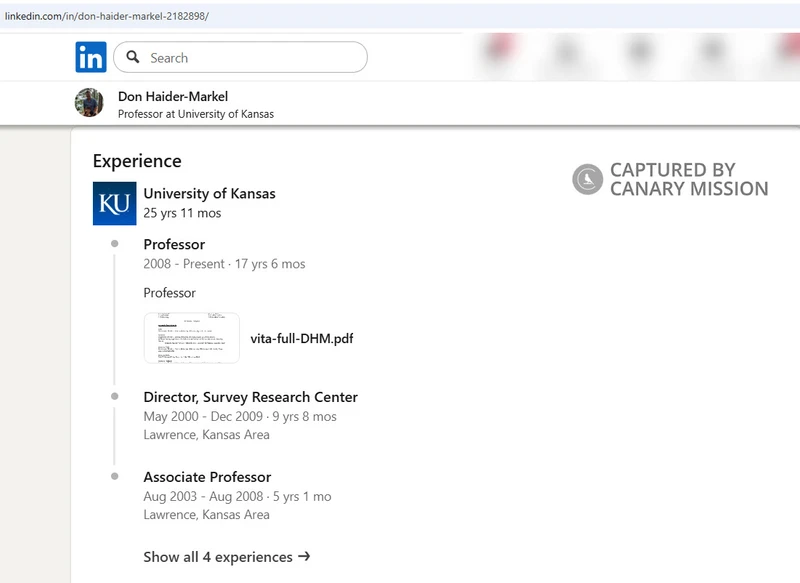Screen dimensions: 800x583
Task: Click the magnifier icon in search box
Action: pos(133,58)
